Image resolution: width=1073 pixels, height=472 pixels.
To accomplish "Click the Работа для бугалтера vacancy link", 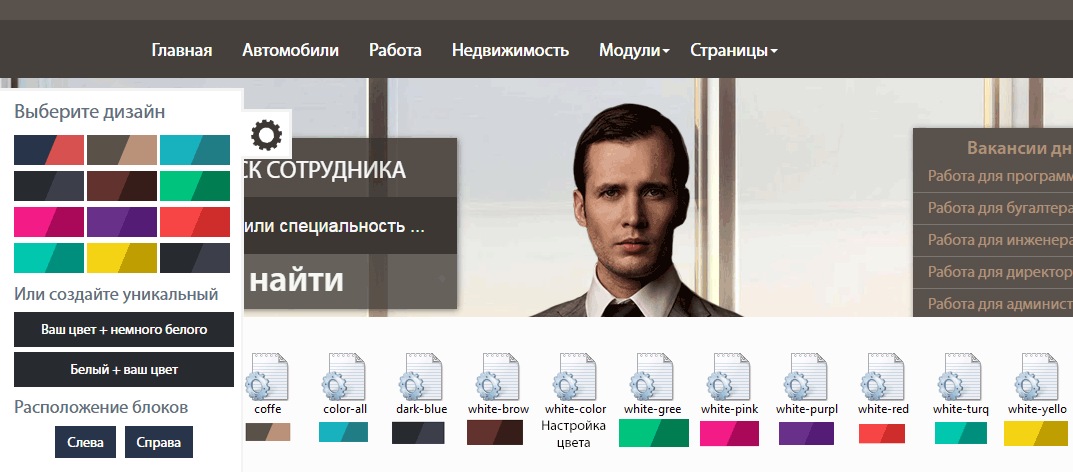I will [999, 208].
